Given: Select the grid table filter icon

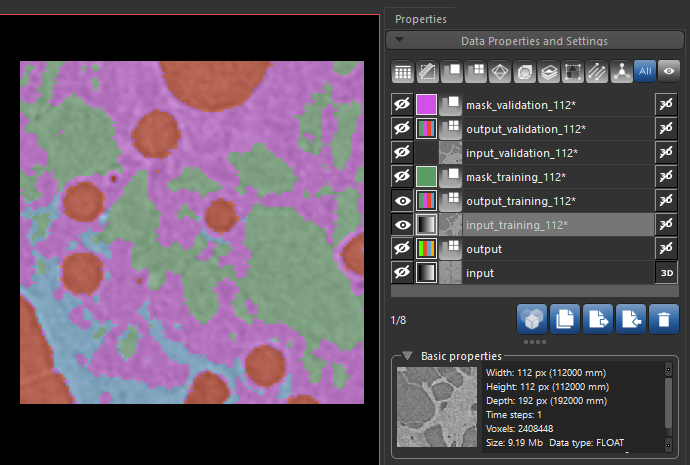Looking at the screenshot, I should point(402,72).
